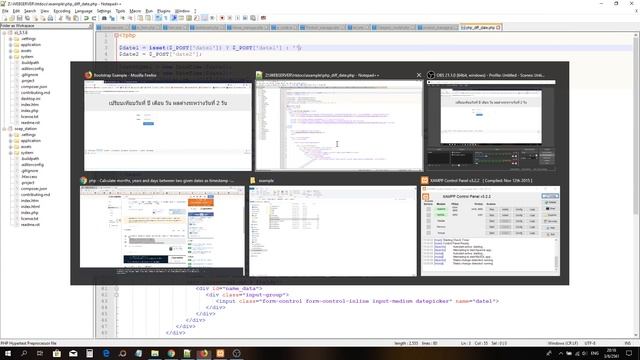Click the Start Recording macro toolbar icon
The width and height of the screenshot is (640, 360).
(x=222, y=18)
